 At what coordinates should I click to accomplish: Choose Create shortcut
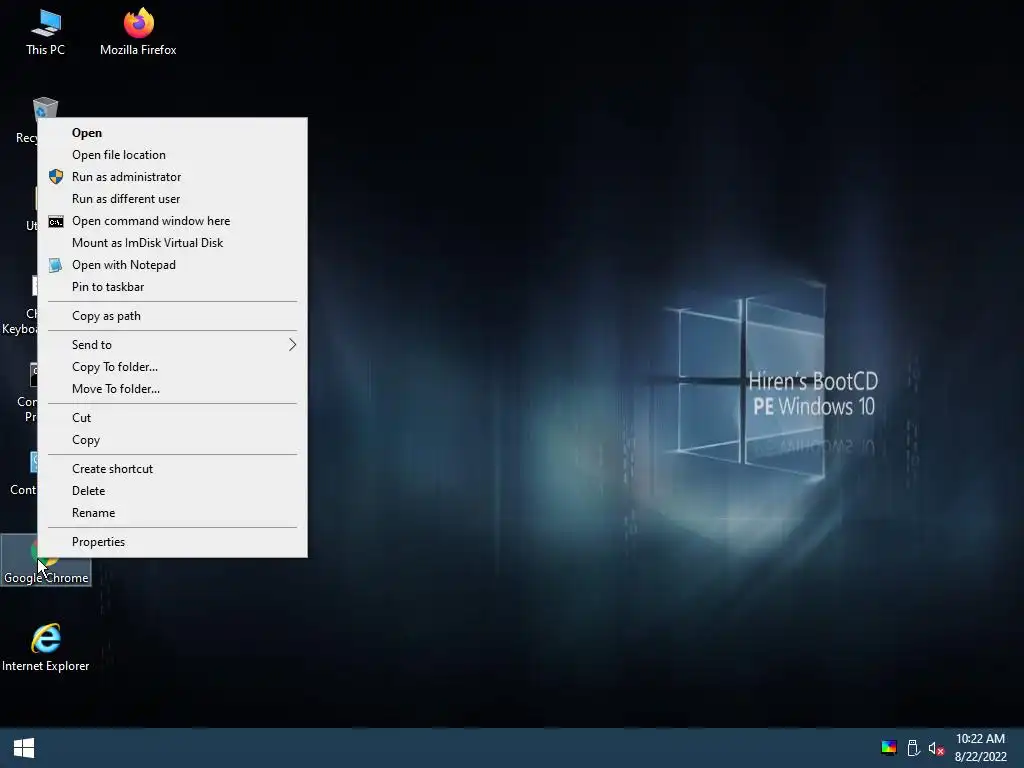pos(172,469)
